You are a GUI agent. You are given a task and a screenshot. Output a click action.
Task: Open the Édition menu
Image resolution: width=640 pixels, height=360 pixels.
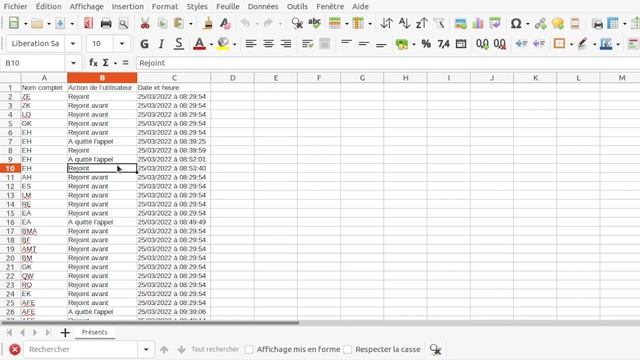click(x=49, y=7)
